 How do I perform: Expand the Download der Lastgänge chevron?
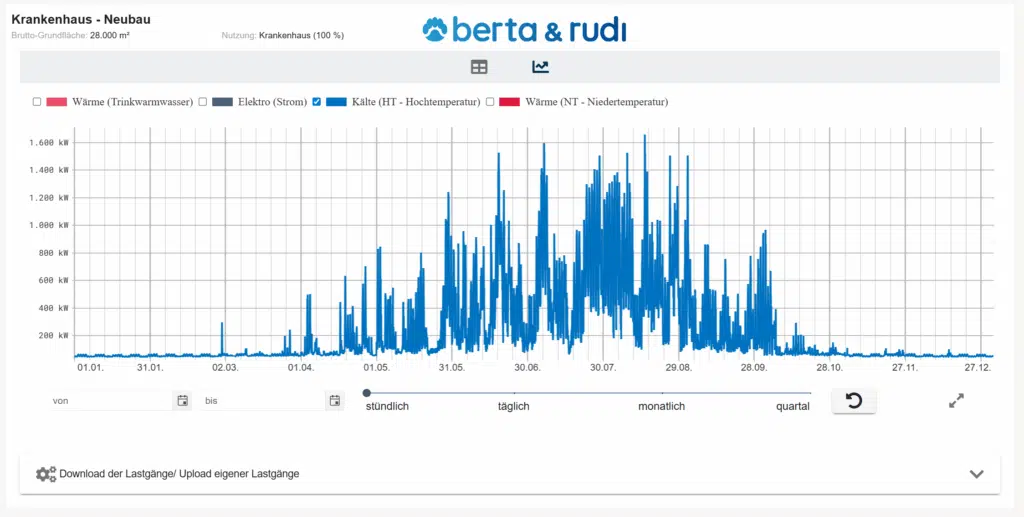coord(977,474)
